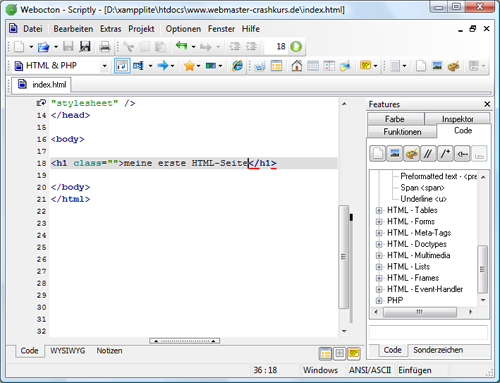Click the new page icon in Features panel

tap(378, 154)
